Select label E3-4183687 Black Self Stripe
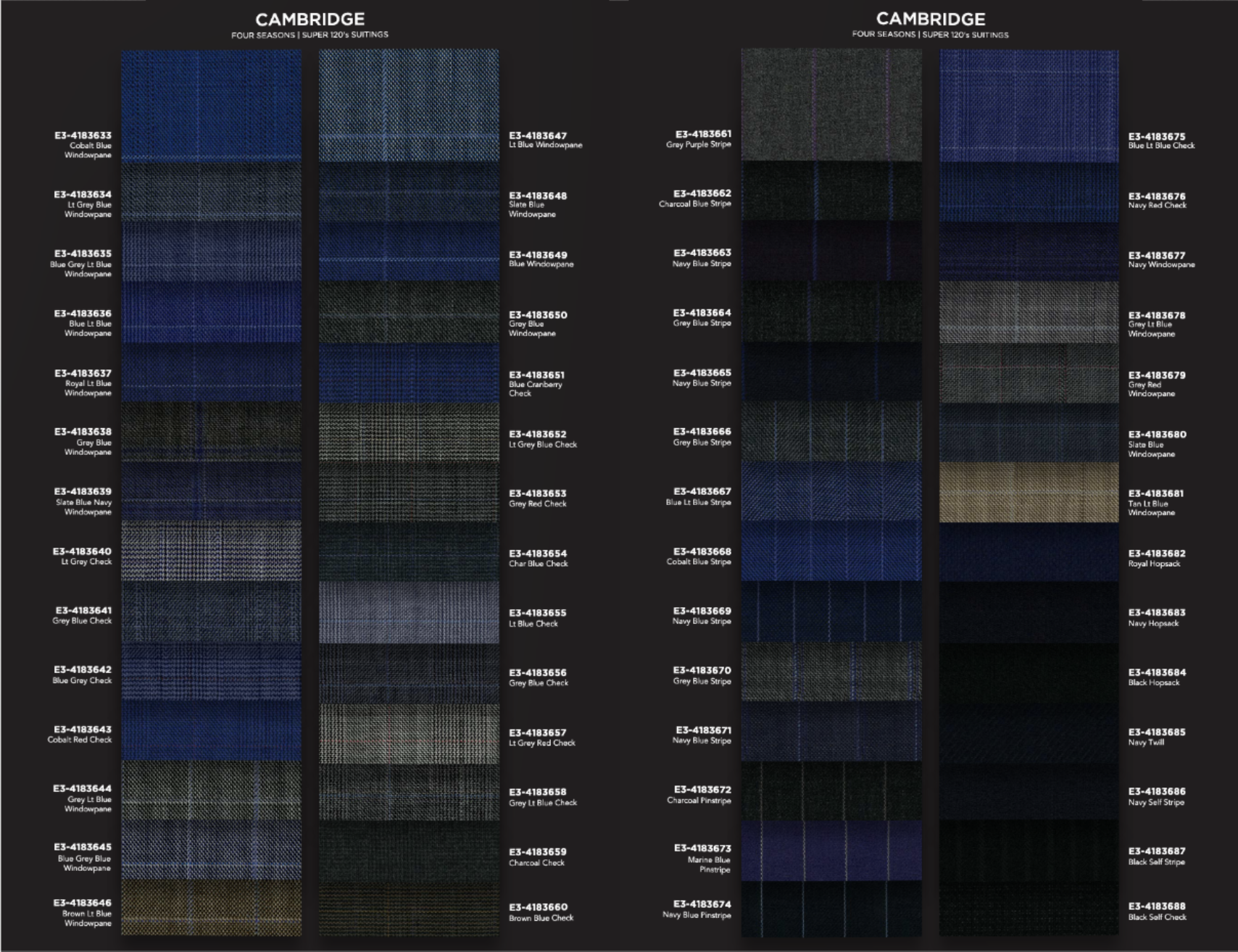Viewport: 1238px width, 952px height. 1157,856
